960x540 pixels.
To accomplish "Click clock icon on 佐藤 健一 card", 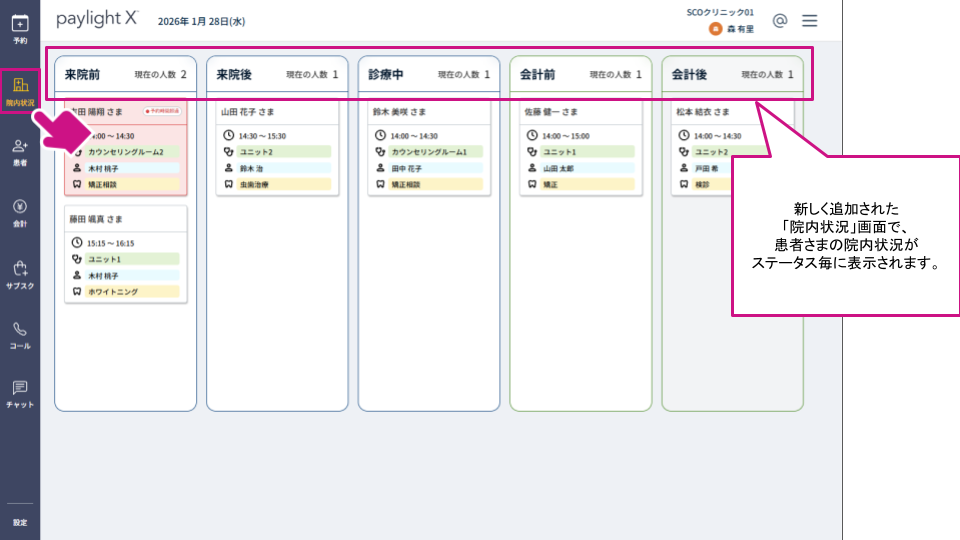I will click(x=532, y=135).
